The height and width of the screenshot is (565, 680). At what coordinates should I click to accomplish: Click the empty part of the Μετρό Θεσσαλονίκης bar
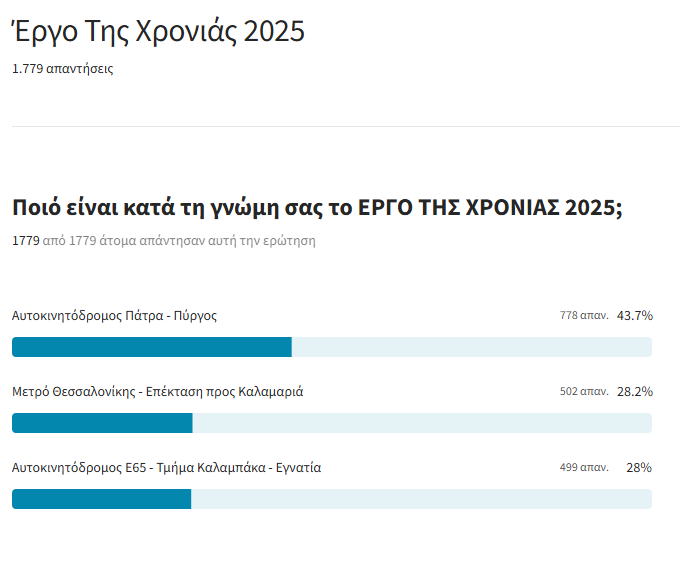coord(420,423)
